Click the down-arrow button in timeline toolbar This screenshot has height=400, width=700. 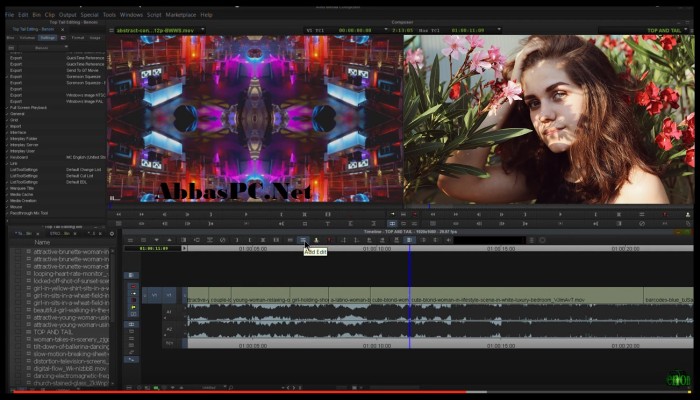[156, 240]
